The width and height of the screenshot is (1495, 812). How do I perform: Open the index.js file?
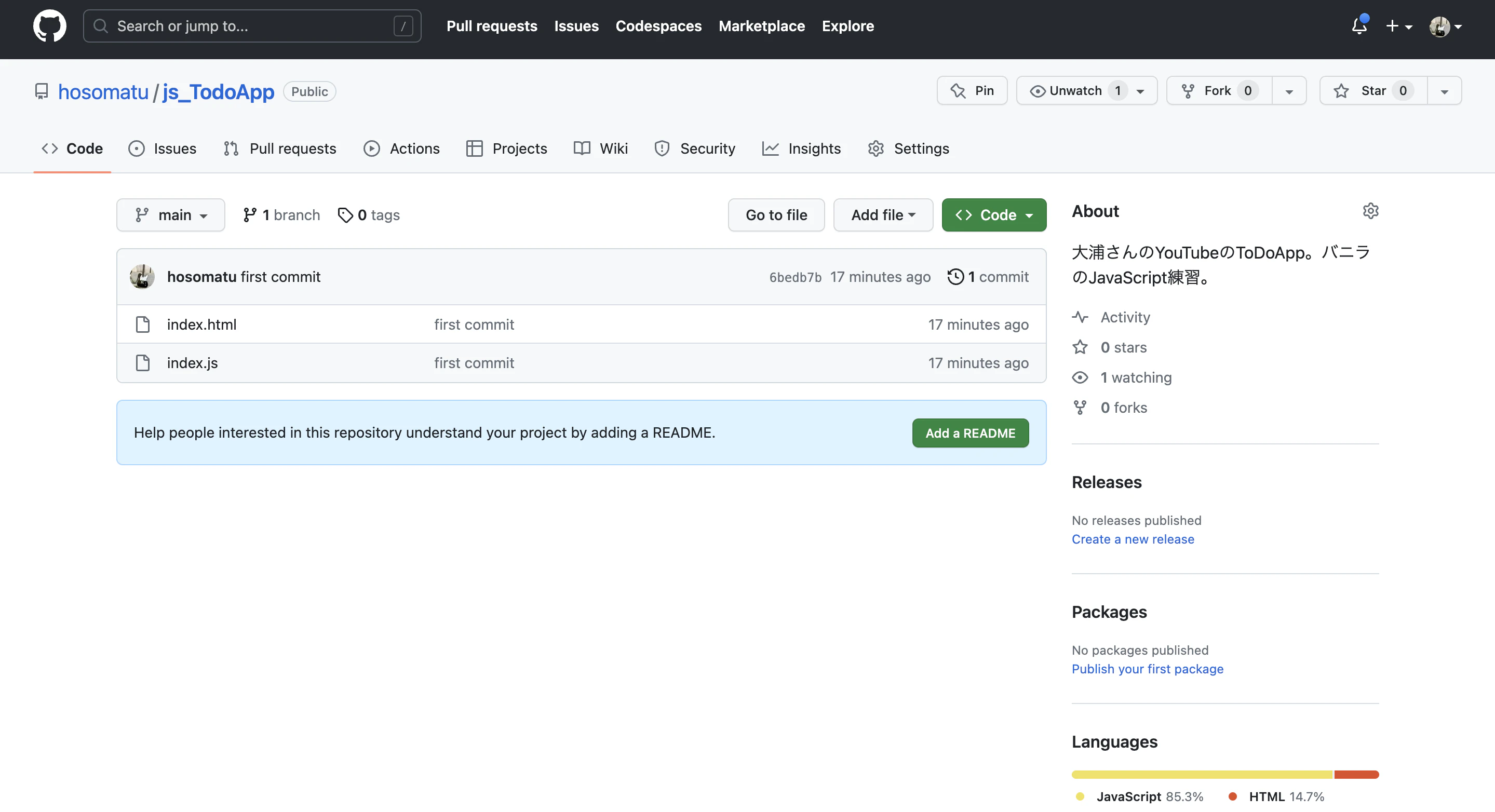pyautogui.click(x=192, y=363)
